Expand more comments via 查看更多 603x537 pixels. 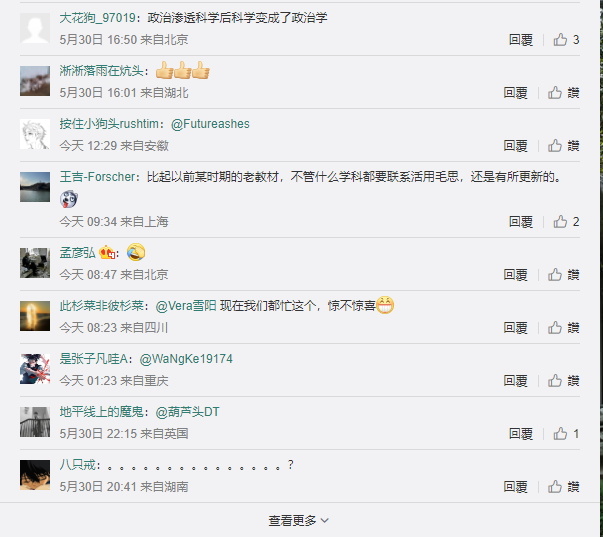point(298,520)
